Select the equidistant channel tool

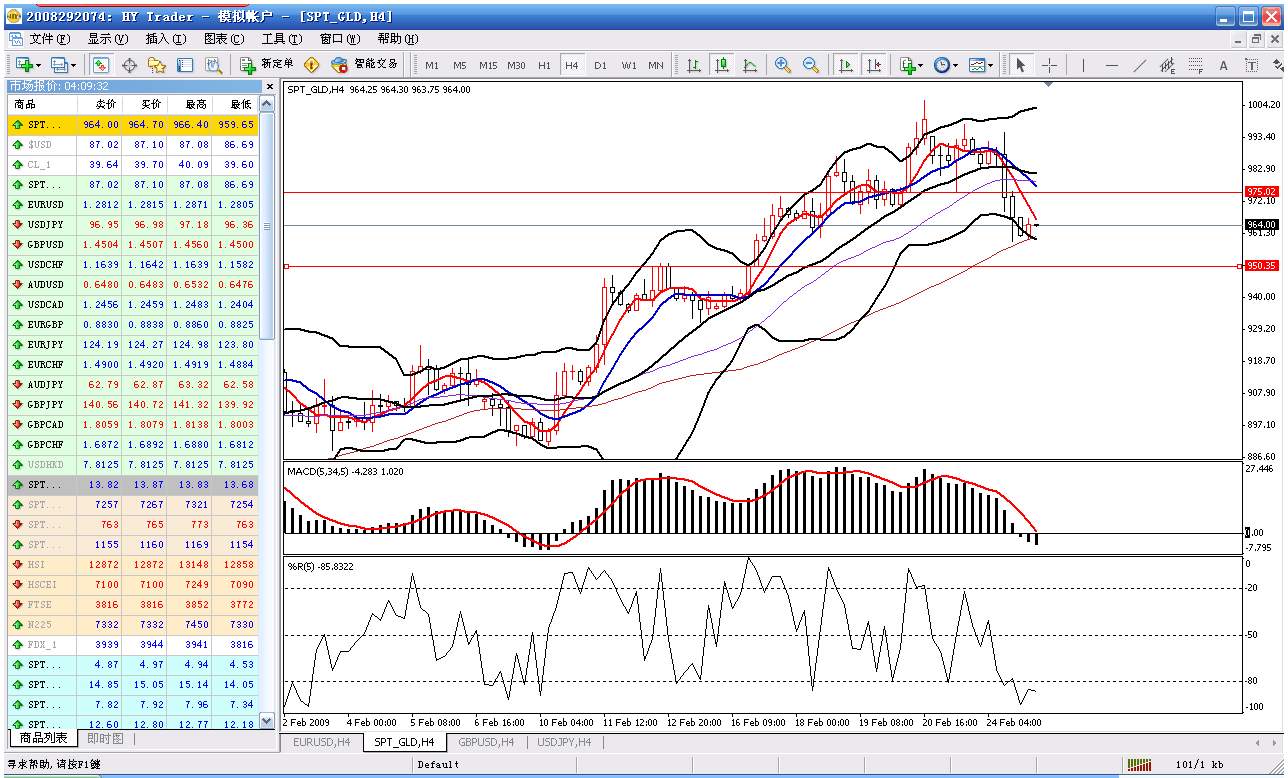[1167, 65]
